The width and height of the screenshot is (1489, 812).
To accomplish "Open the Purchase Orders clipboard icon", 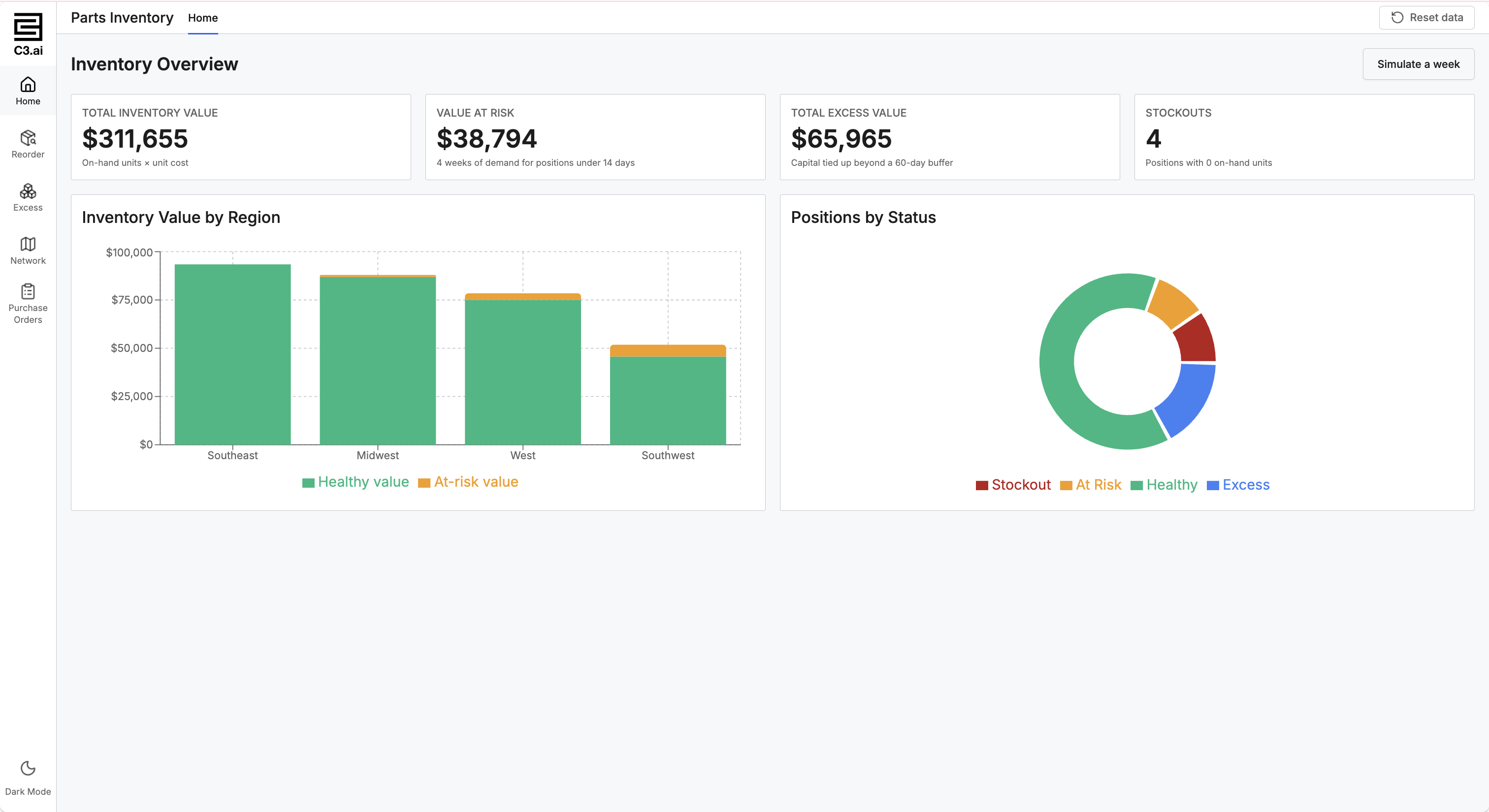I will pos(28,292).
